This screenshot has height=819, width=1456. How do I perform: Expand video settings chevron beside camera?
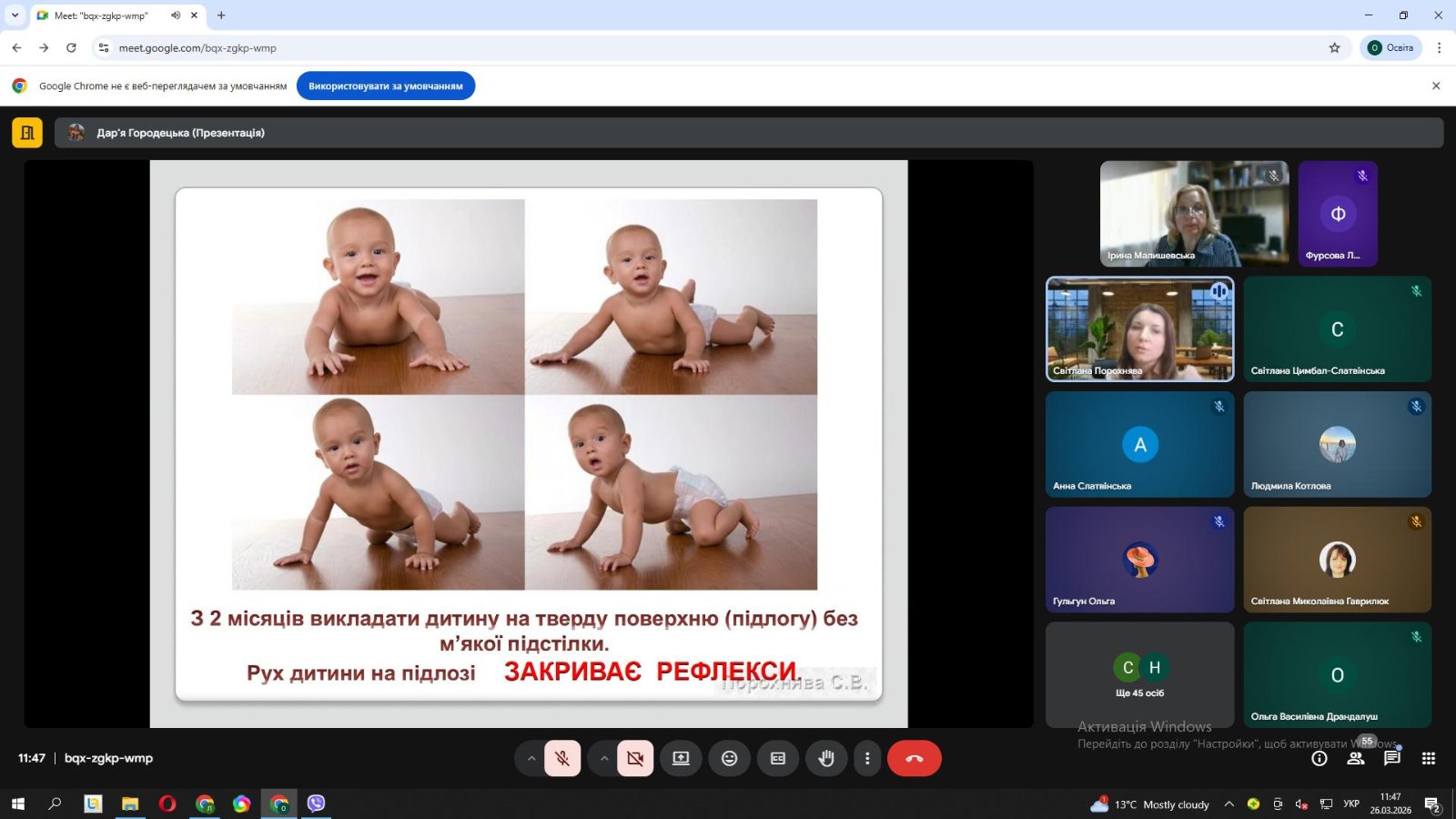603,758
